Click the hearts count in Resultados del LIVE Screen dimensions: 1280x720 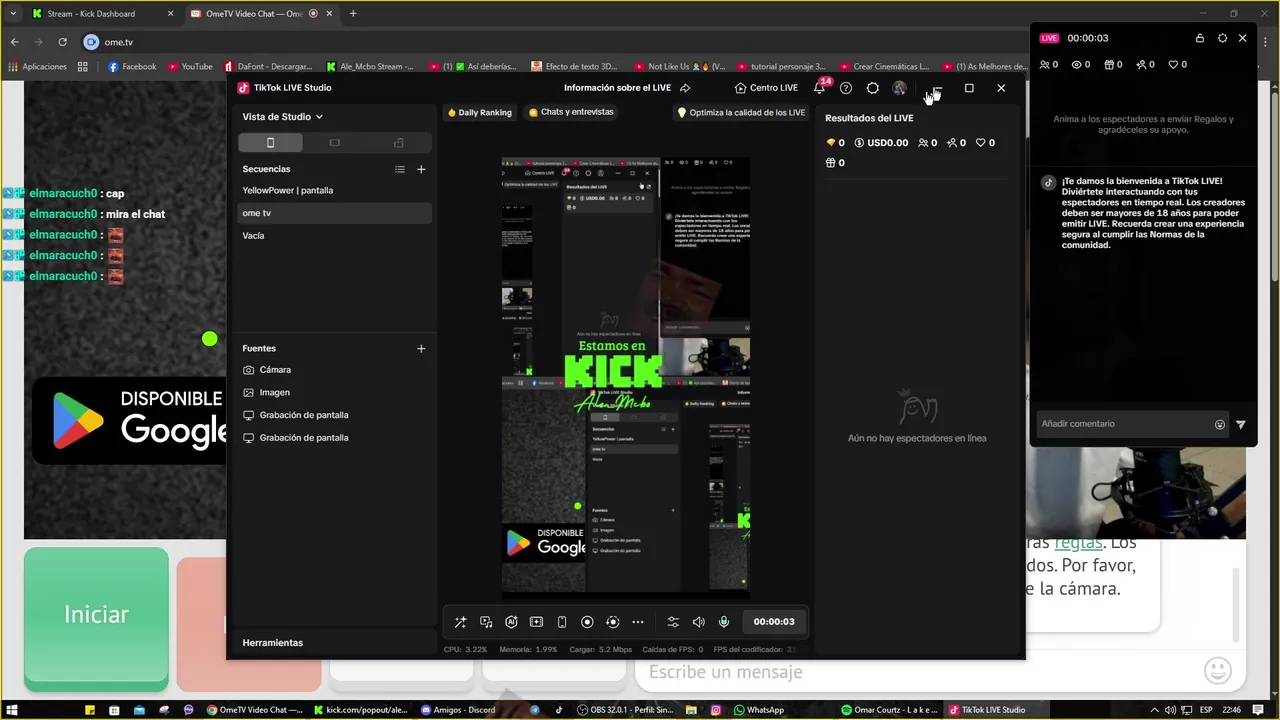tap(985, 143)
